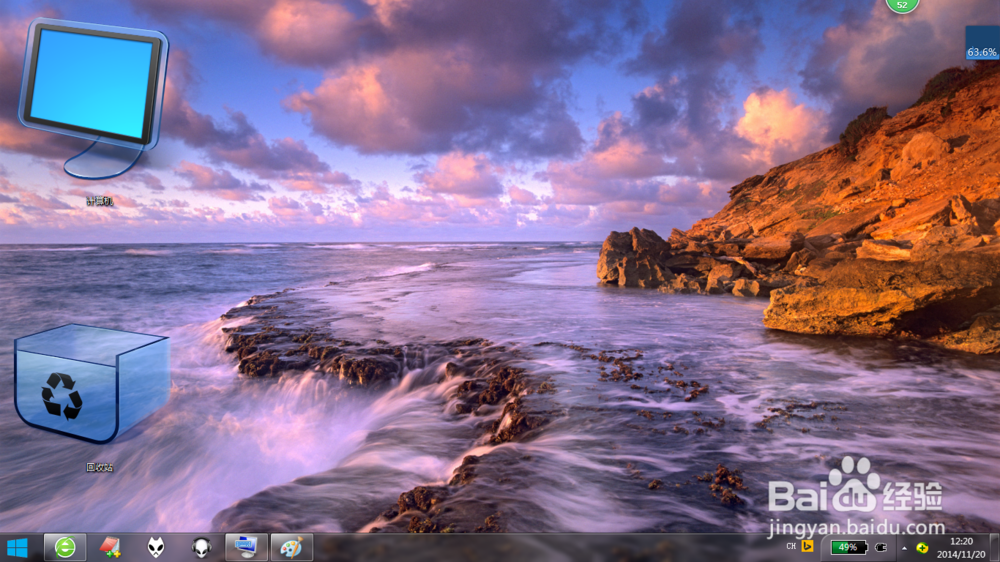Click the 49% battery indicator
The width and height of the screenshot is (1000, 562).
(x=849, y=547)
